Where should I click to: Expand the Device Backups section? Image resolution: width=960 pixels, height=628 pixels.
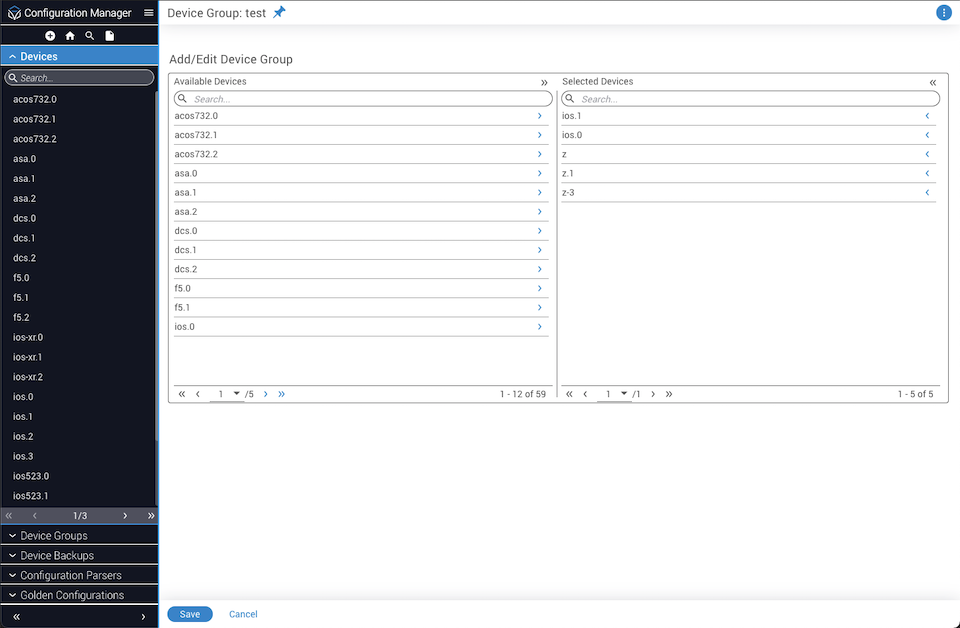pos(80,556)
